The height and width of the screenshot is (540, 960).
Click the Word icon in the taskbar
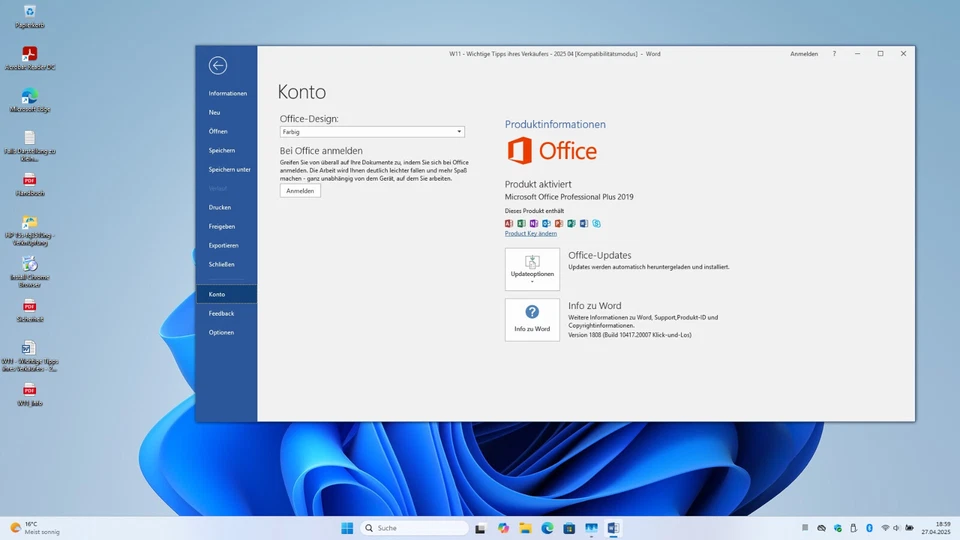[613, 528]
